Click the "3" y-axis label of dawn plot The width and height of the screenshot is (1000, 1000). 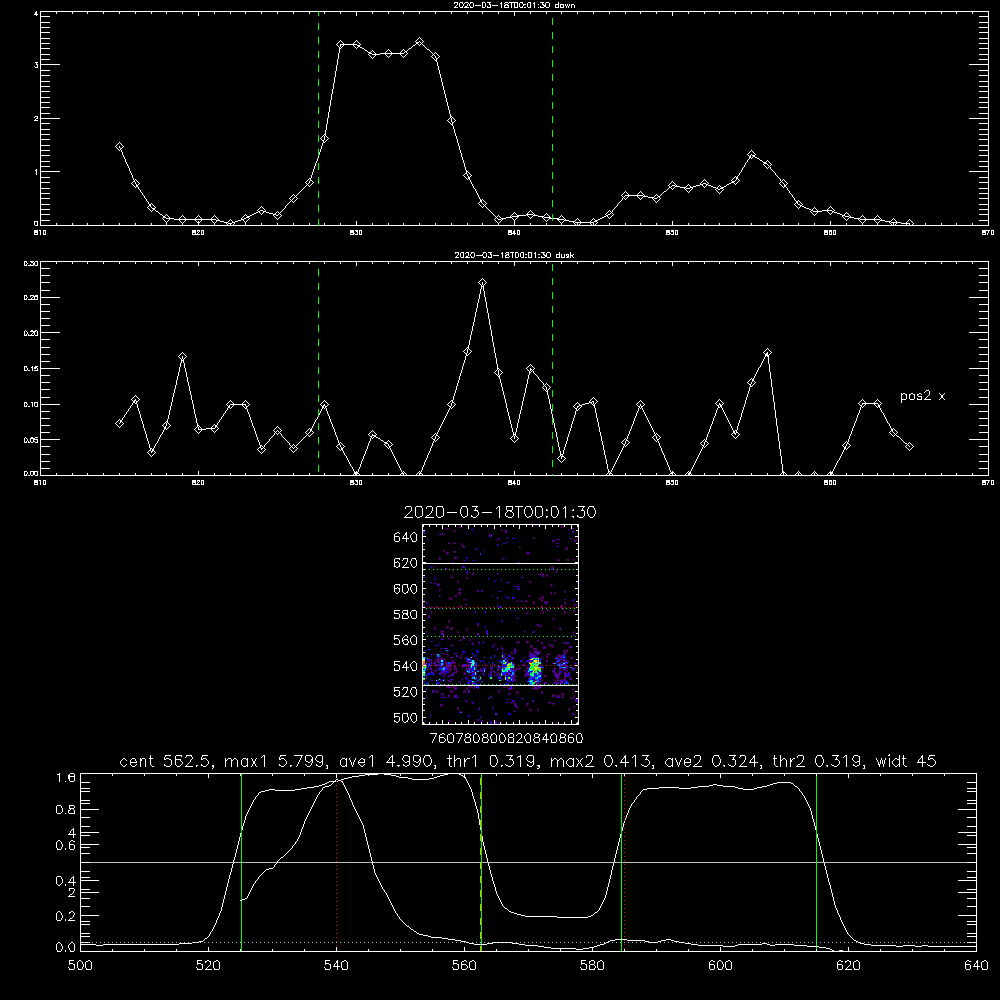[36, 65]
